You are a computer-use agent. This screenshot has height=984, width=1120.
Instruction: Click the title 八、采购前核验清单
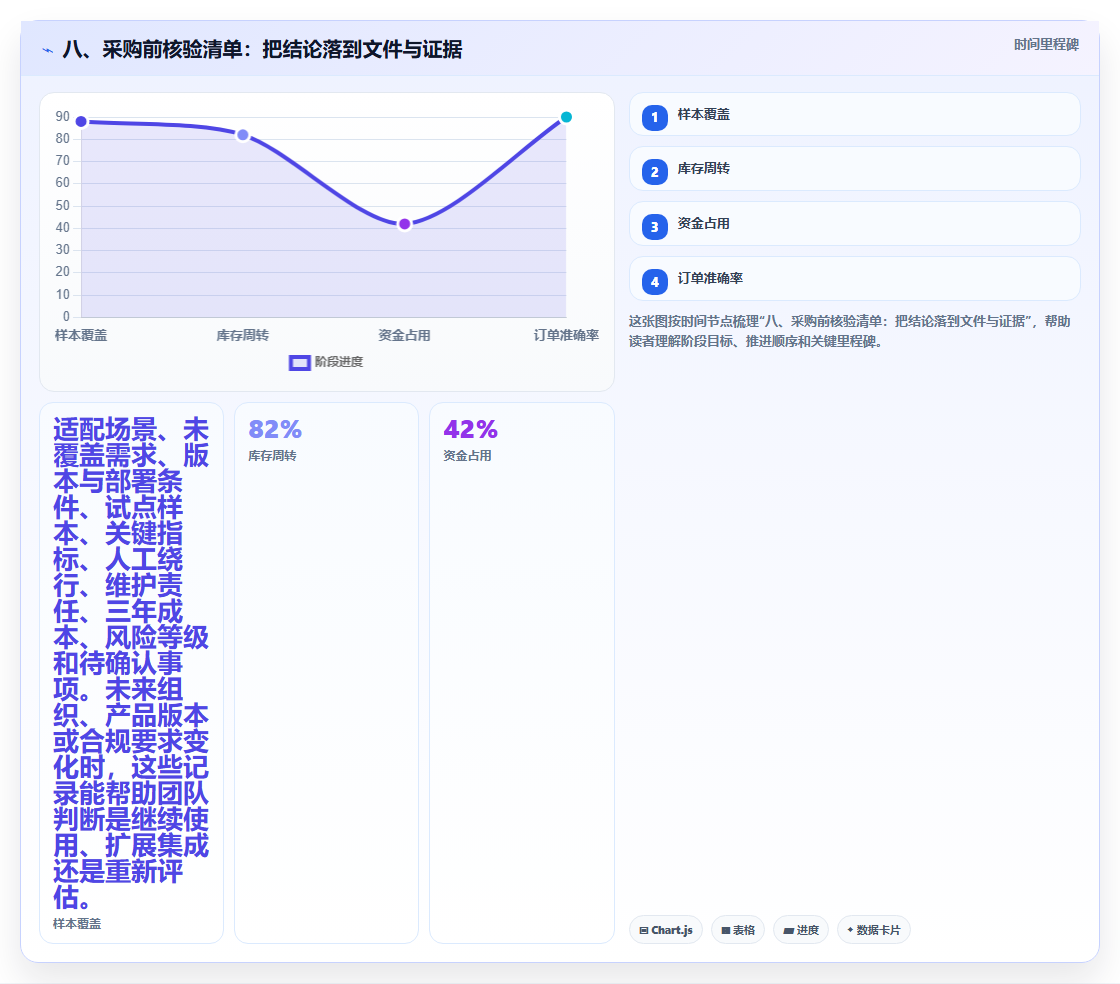(x=262, y=49)
